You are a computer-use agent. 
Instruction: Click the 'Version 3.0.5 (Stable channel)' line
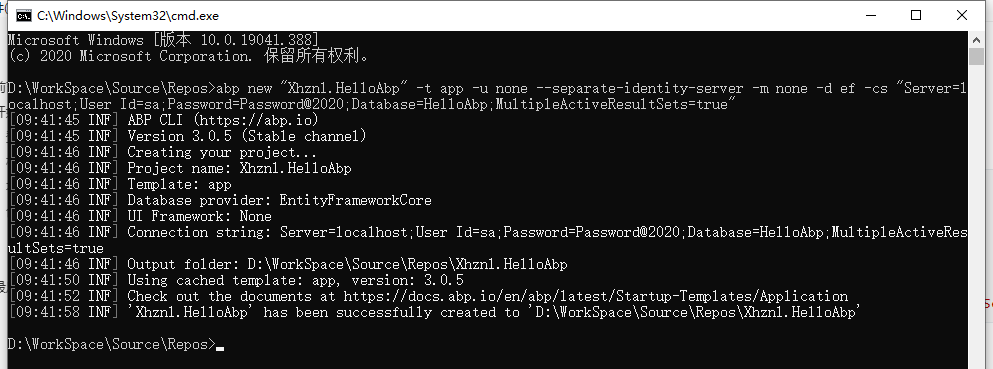click(247, 136)
